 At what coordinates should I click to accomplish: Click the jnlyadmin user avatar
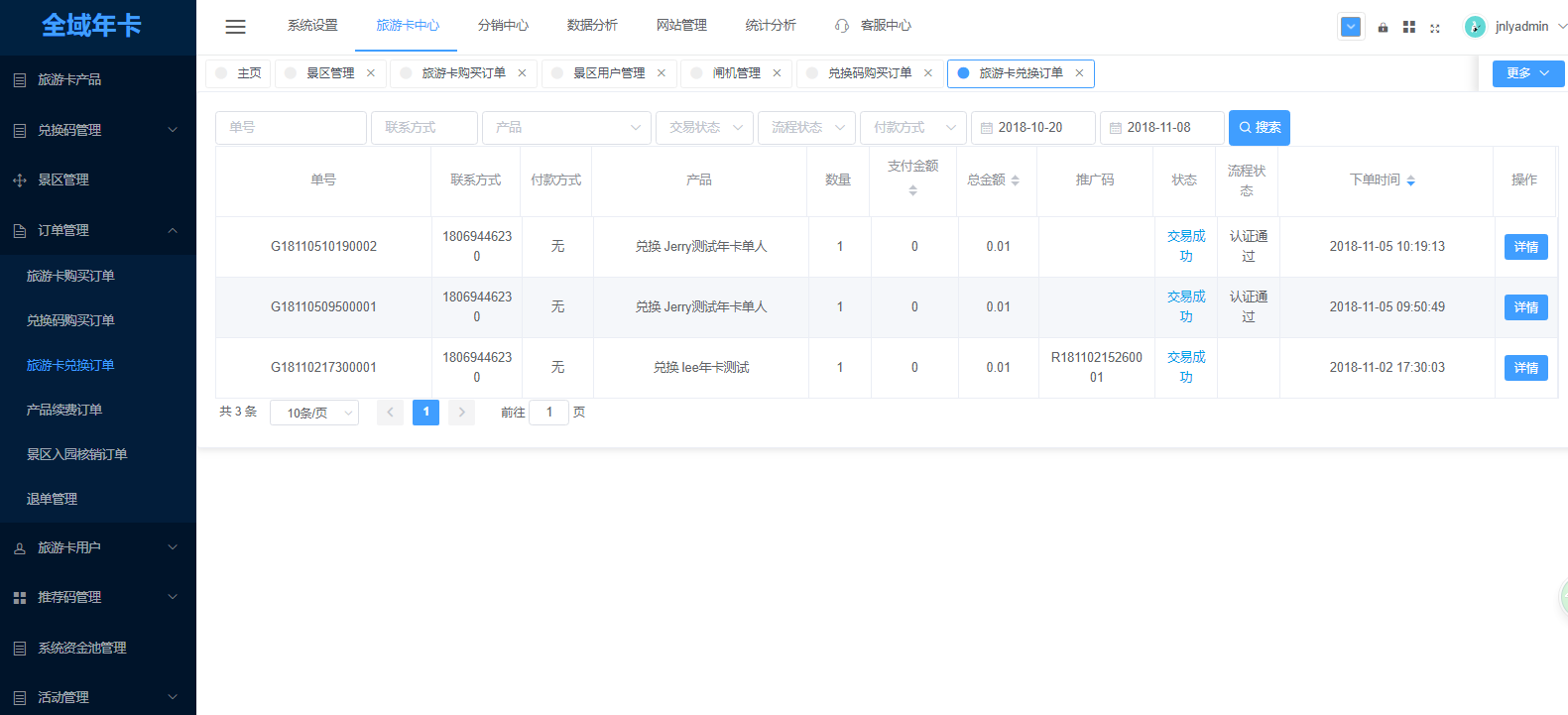tap(1475, 27)
